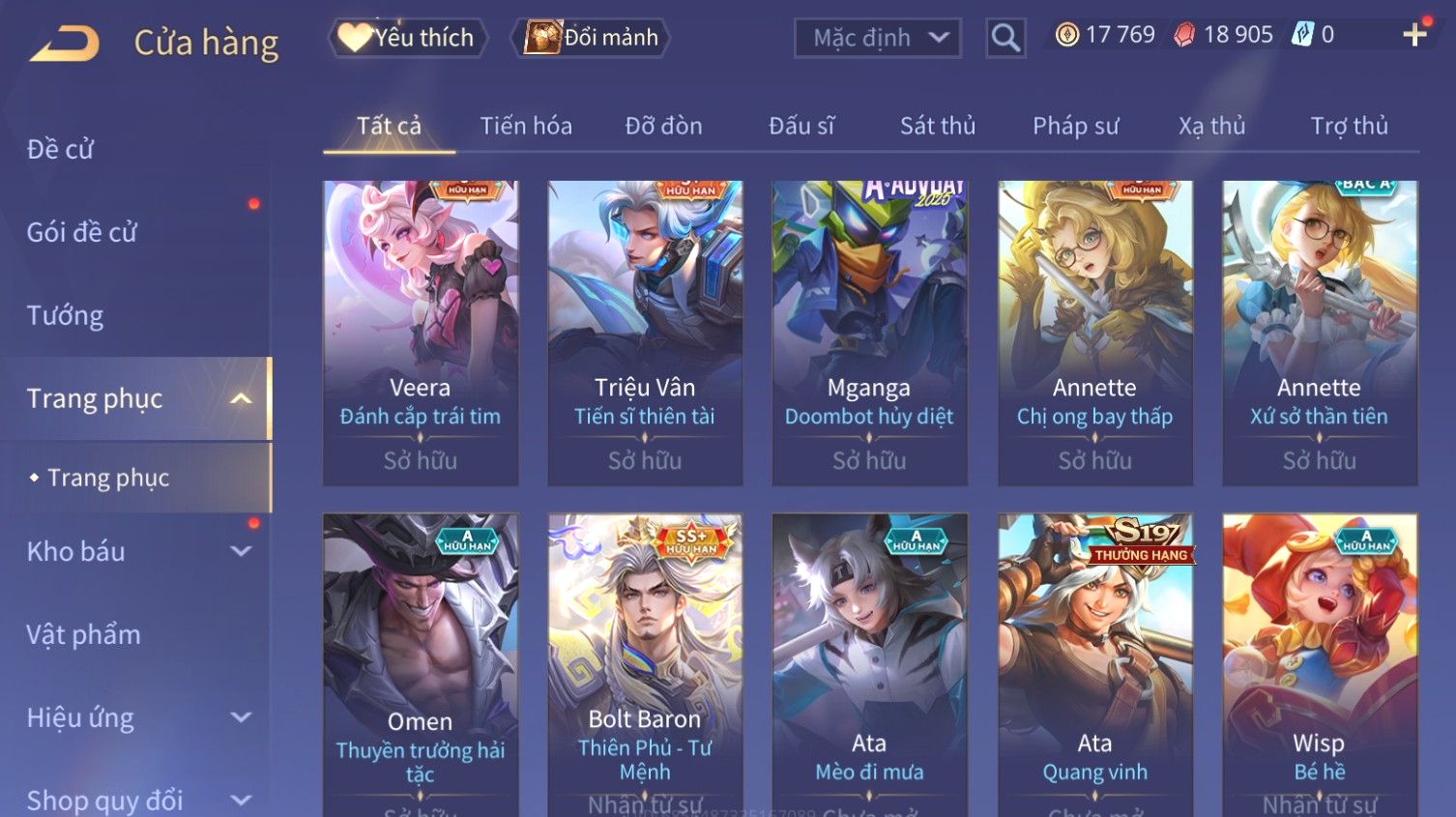
Task: Open Đổi mảnh fragment exchange chest
Action: coord(591,38)
